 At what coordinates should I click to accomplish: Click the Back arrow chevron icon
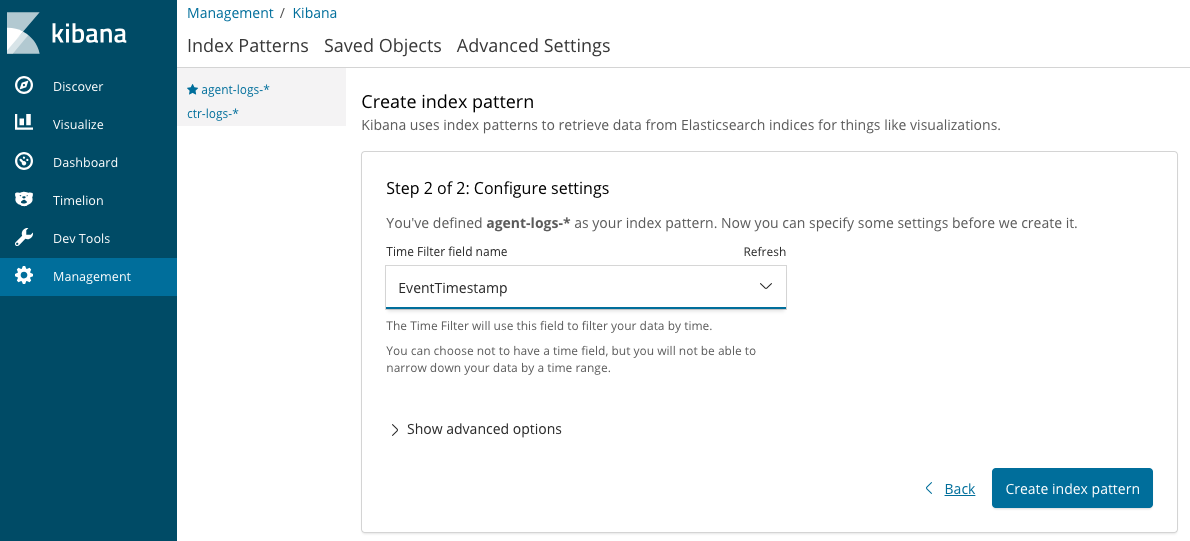point(929,488)
